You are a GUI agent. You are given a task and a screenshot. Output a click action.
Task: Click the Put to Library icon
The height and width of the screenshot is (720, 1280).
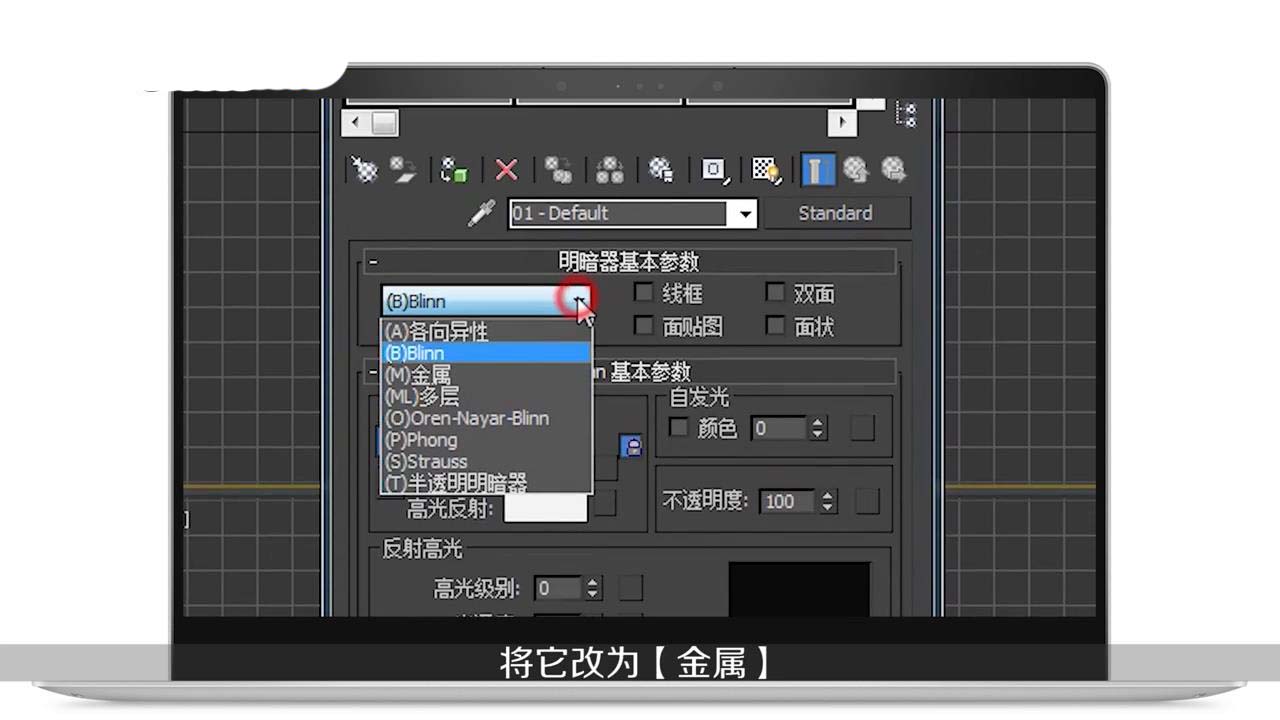(x=661, y=170)
